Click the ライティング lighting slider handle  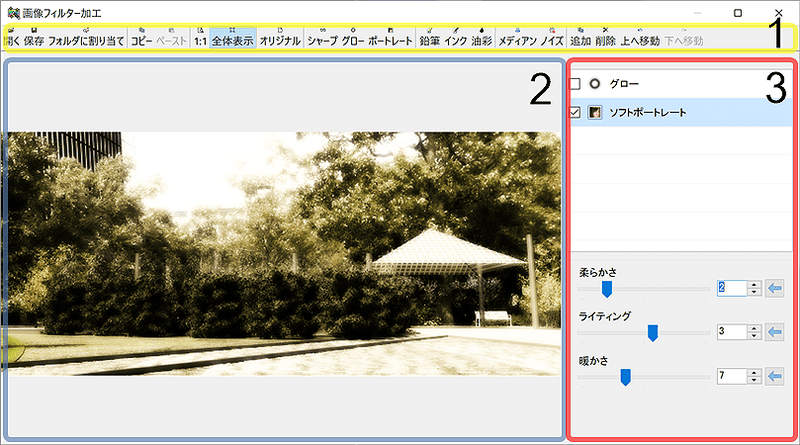(x=653, y=333)
